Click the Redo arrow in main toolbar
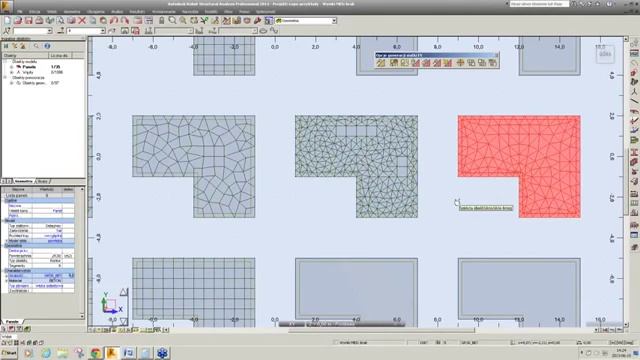 coord(124,20)
